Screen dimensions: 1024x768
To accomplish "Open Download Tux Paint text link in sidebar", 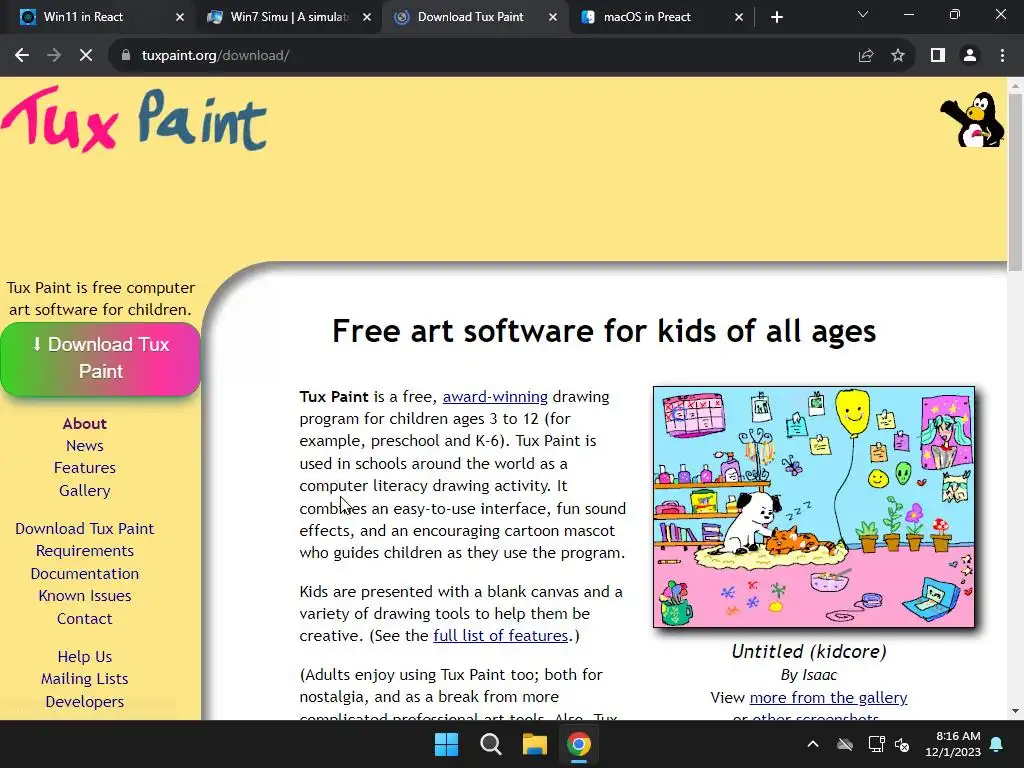I will pyautogui.click(x=85, y=528).
